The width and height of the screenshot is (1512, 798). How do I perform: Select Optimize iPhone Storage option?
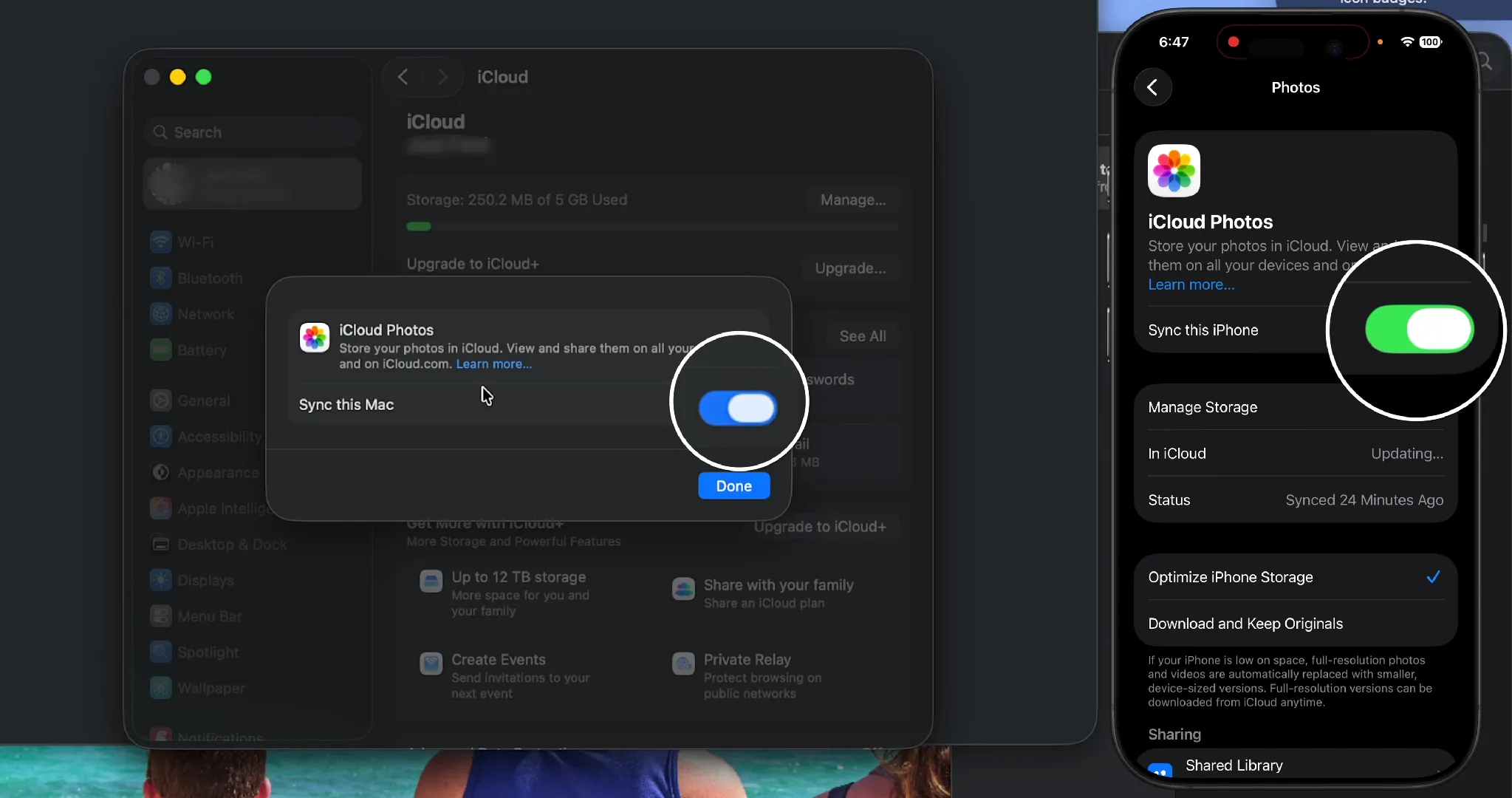pos(1295,577)
